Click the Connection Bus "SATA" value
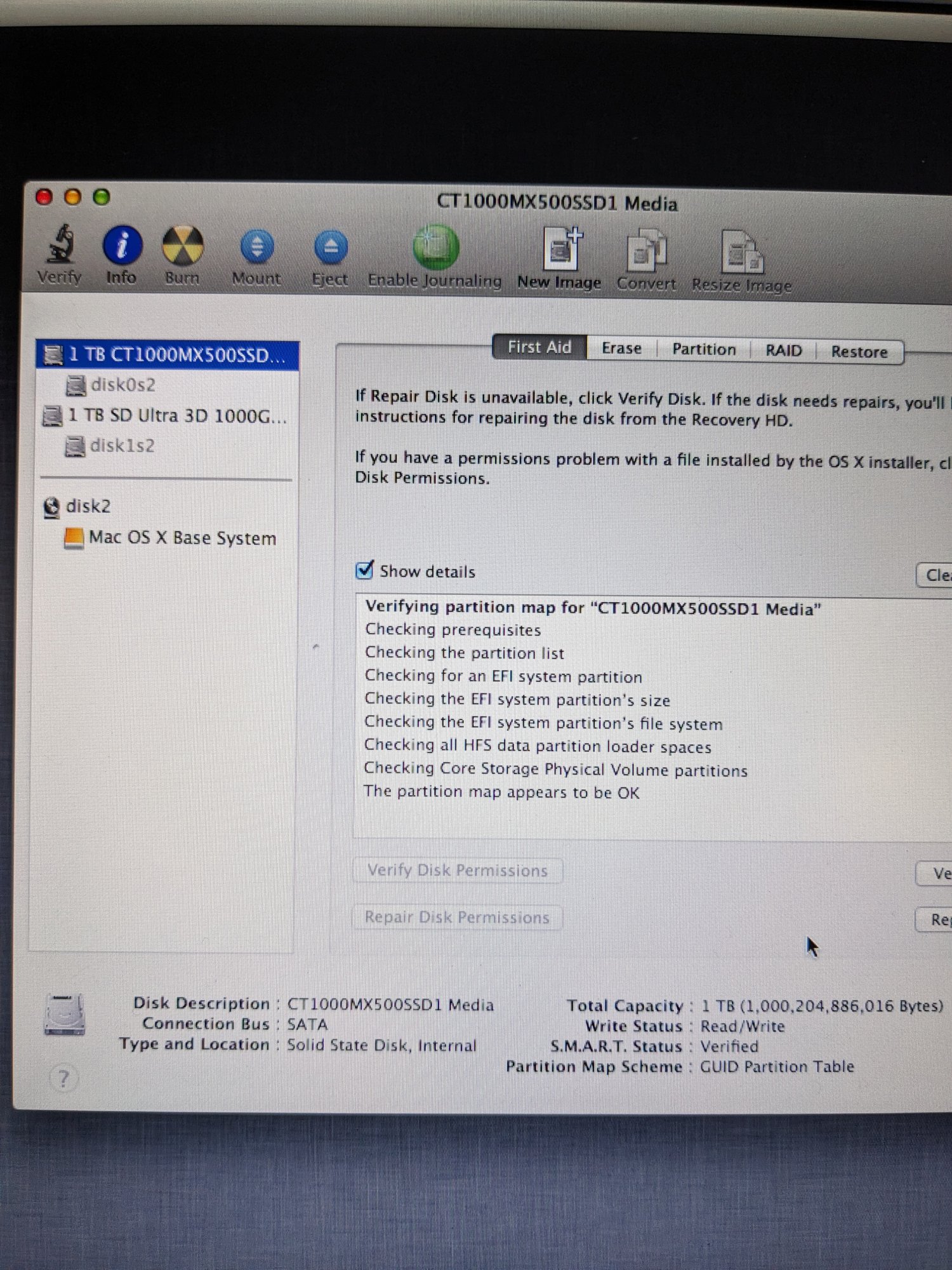Screen dimensions: 952x1270 coord(307,1024)
